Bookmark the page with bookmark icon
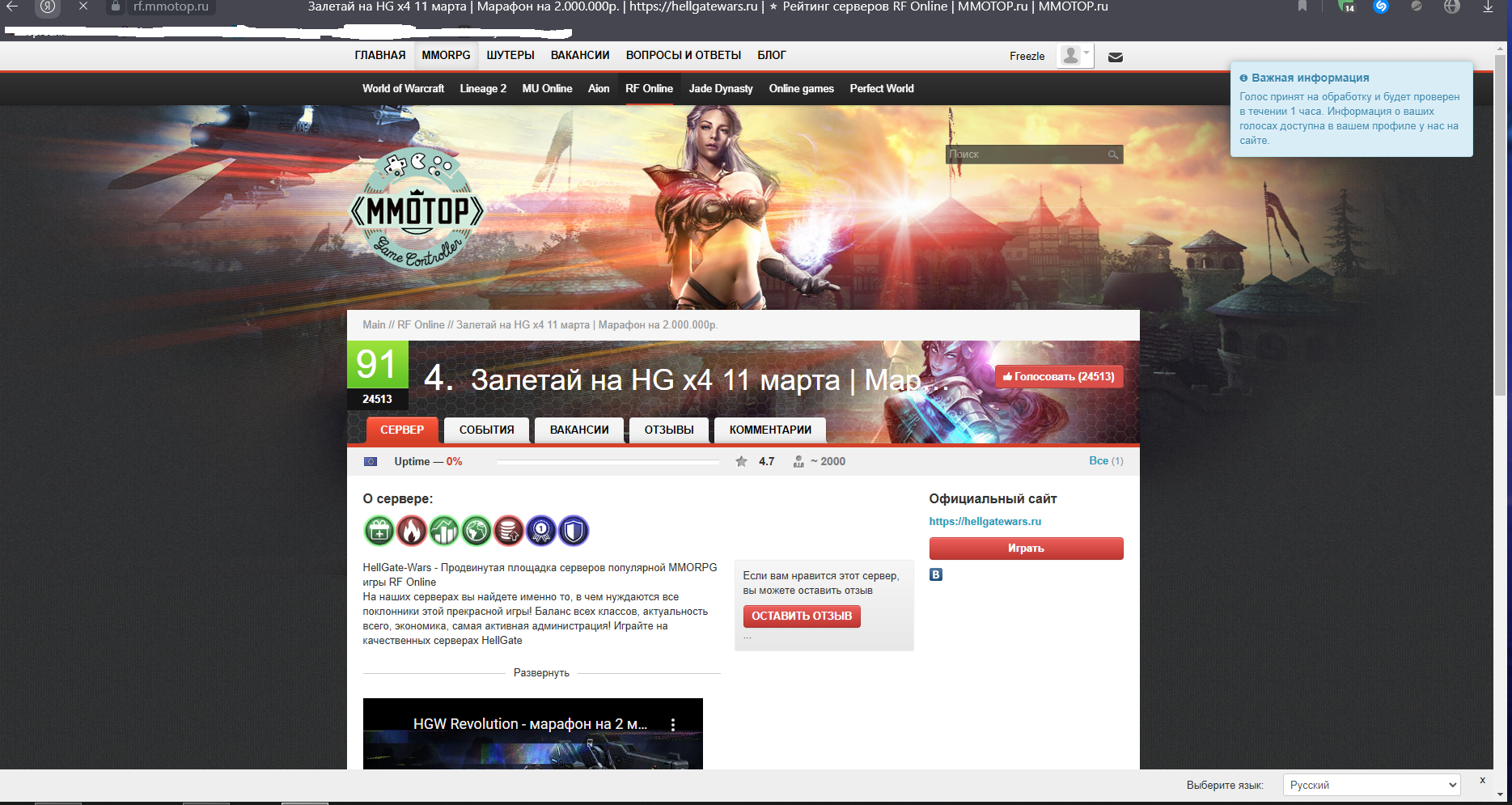 (x=1302, y=6)
